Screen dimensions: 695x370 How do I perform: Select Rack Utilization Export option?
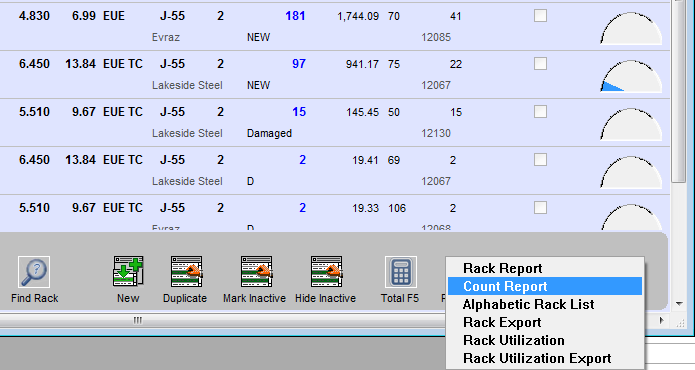pos(545,358)
